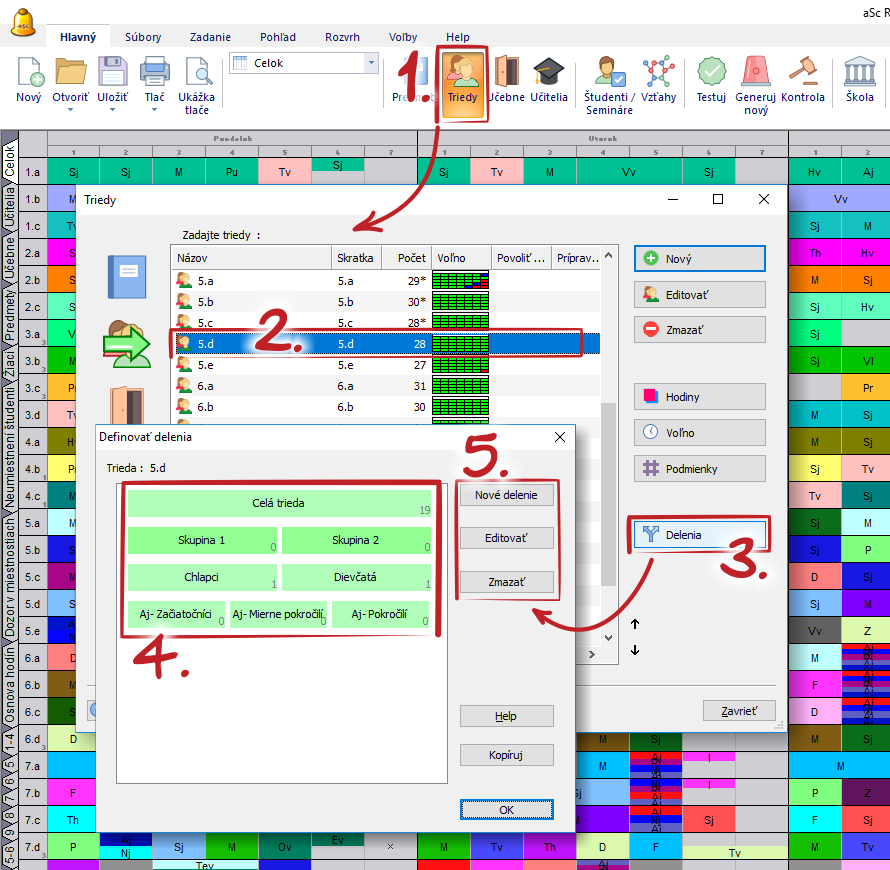Image resolution: width=890 pixels, height=870 pixels.
Task: Click the Kopíruj button
Action: (x=506, y=754)
